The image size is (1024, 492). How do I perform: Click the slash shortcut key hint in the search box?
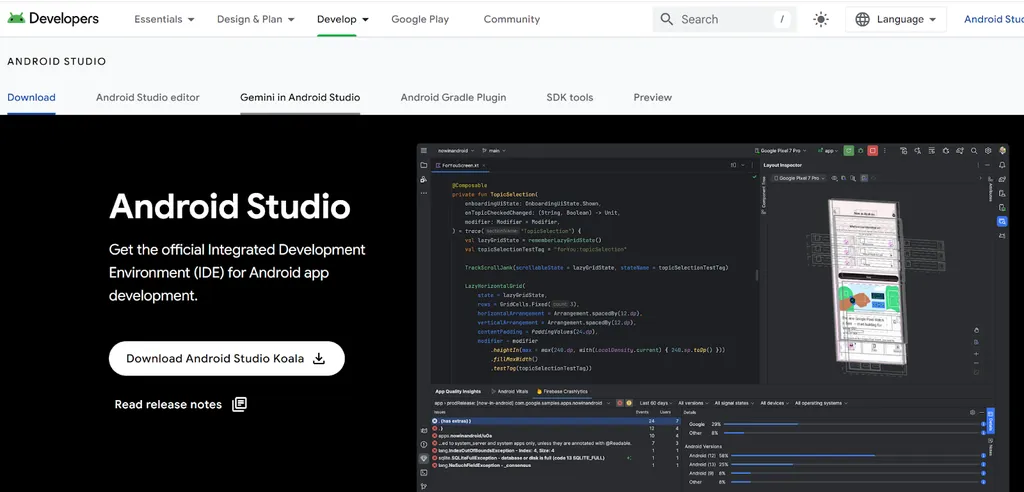[x=782, y=19]
